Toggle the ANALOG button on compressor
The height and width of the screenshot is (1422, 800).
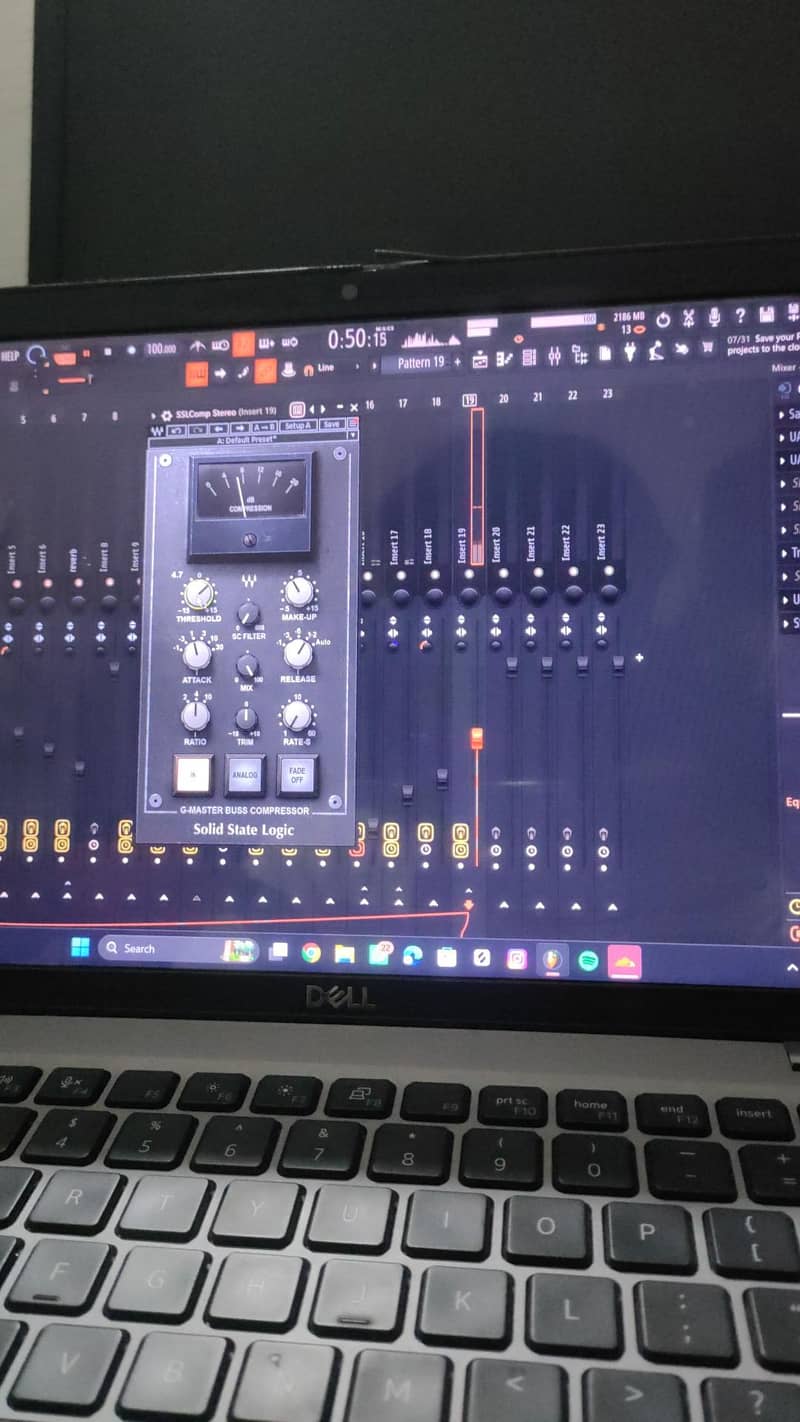pyautogui.click(x=245, y=775)
